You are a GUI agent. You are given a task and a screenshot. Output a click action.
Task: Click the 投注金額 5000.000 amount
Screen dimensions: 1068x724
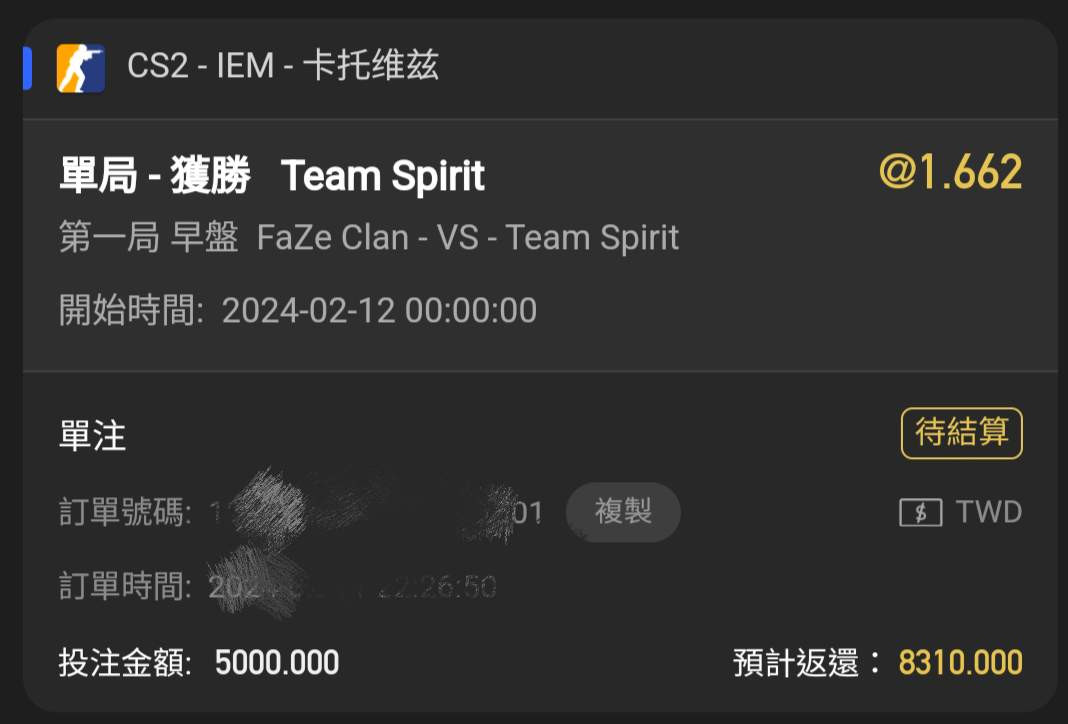click(199, 662)
